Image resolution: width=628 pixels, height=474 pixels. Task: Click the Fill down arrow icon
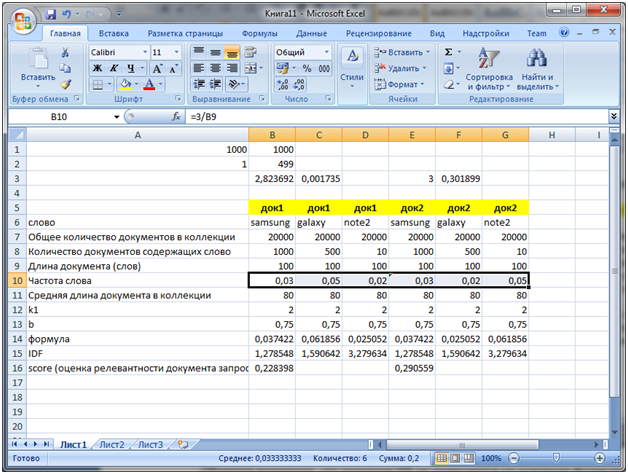[x=448, y=69]
